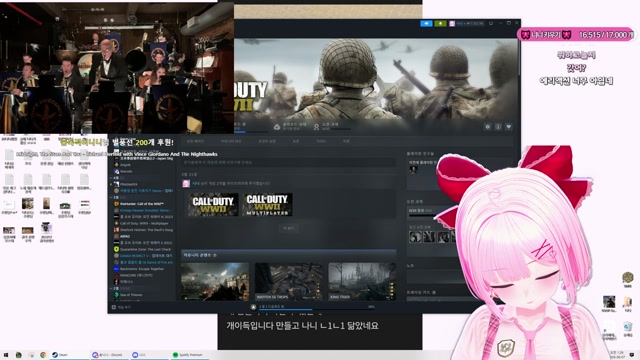Open the Recycle Bin desktop icon

628,329
